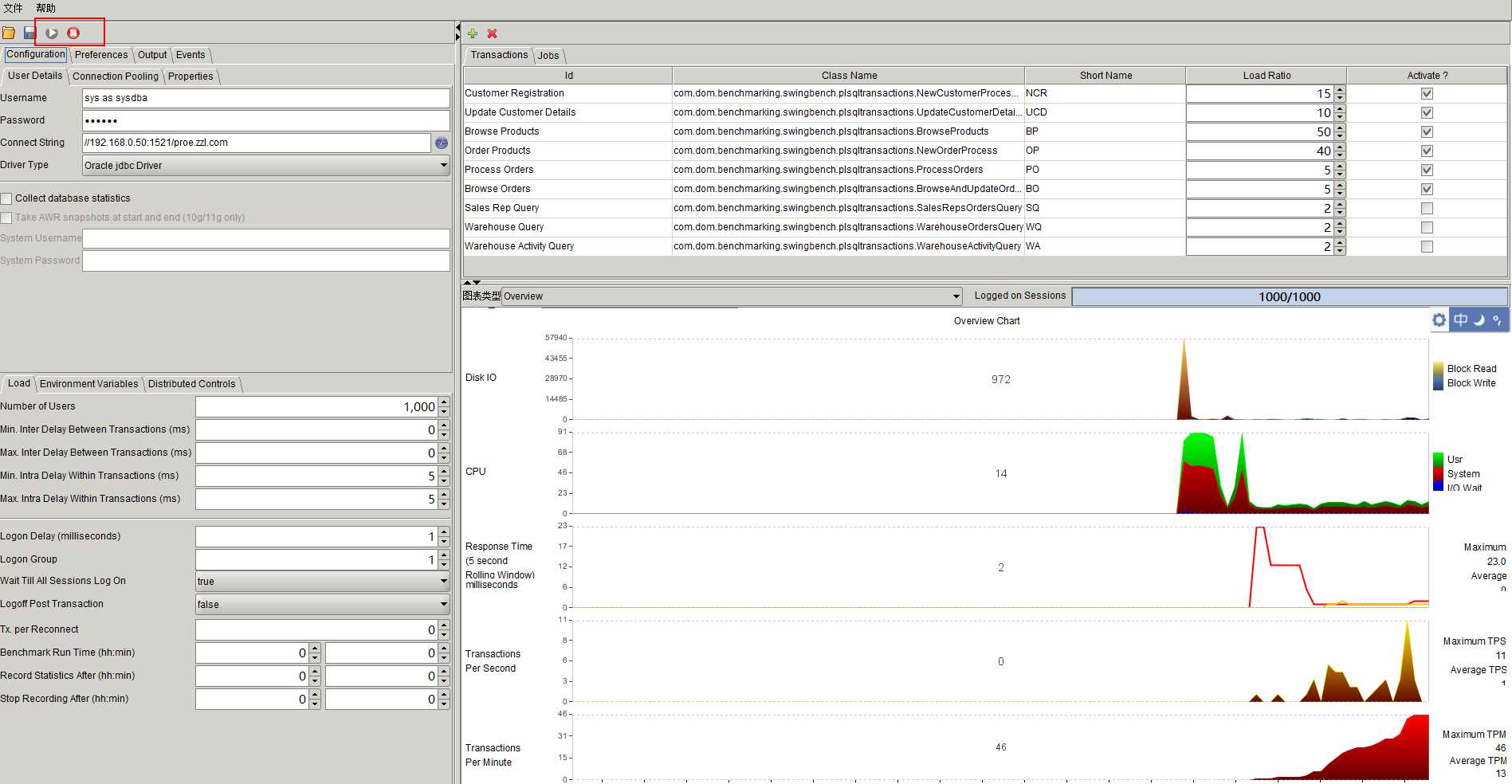Click the Id column header
Viewport: 1512px width, 784px height.
pos(568,76)
